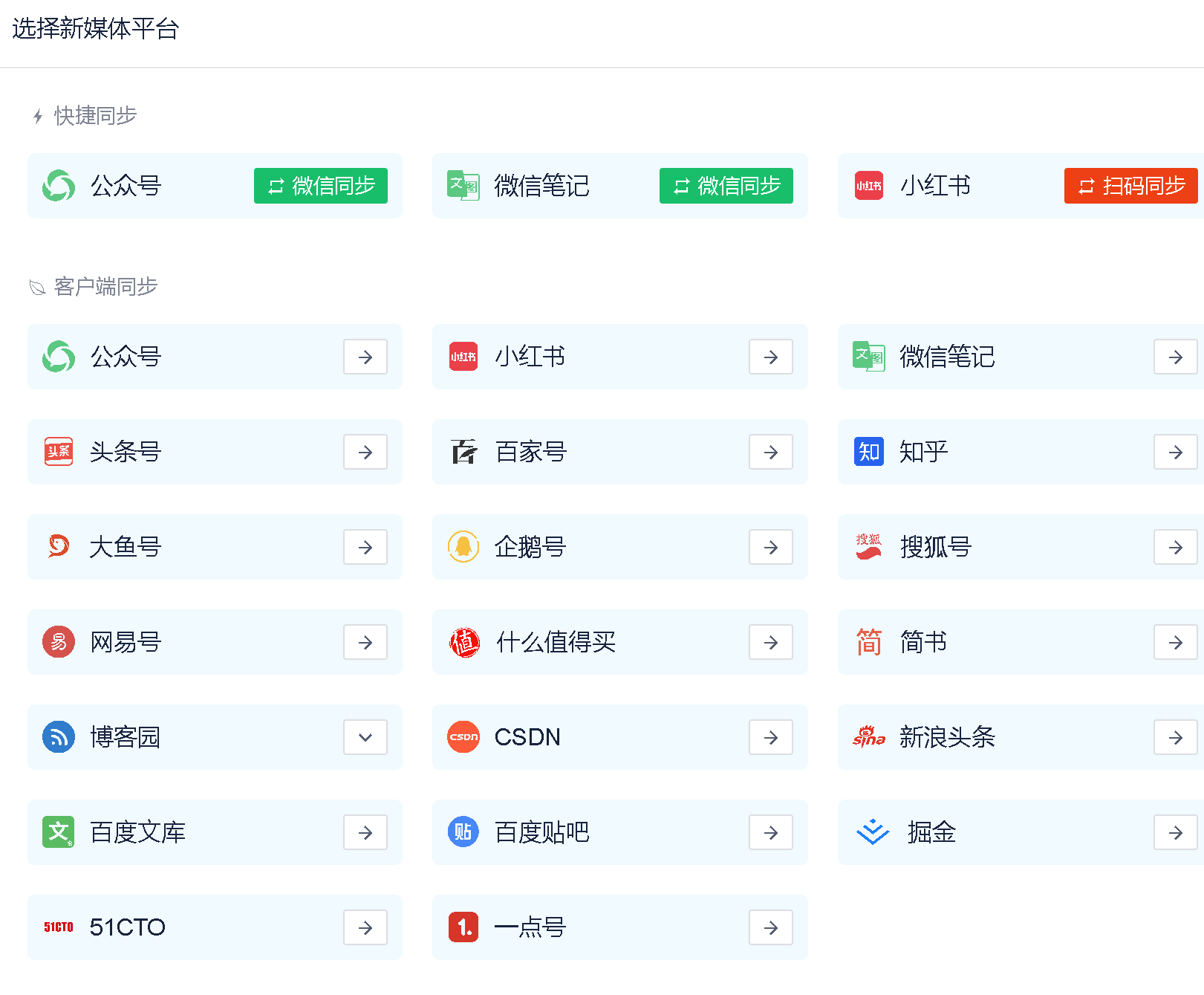The height and width of the screenshot is (995, 1204).
Task: Expand the 博客园 dropdown chevron
Action: click(365, 737)
